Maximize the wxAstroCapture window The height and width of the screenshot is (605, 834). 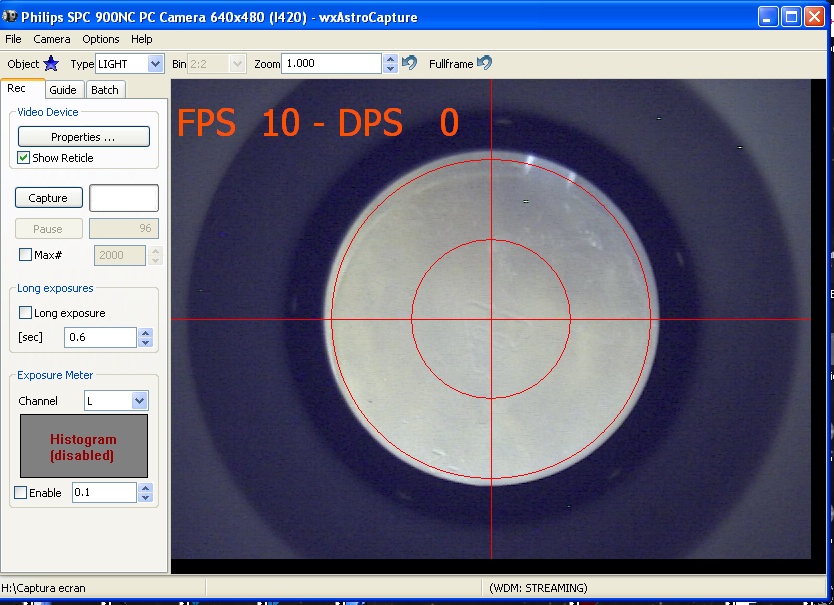tap(791, 17)
